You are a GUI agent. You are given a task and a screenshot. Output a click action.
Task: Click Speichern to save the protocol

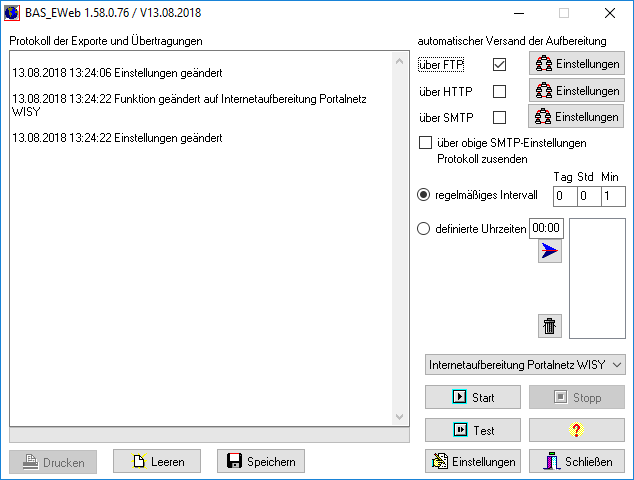(x=261, y=461)
